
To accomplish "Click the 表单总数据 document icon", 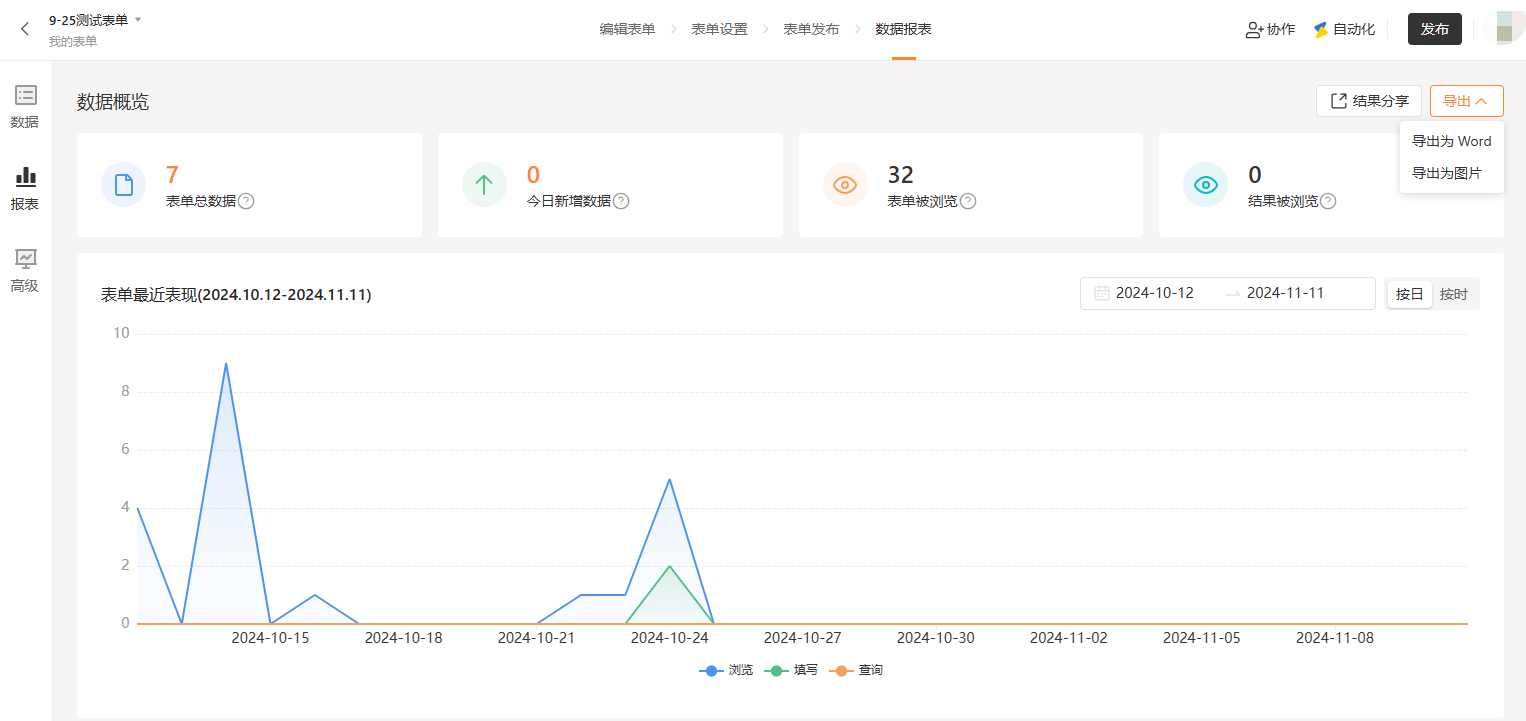I will pos(123,185).
